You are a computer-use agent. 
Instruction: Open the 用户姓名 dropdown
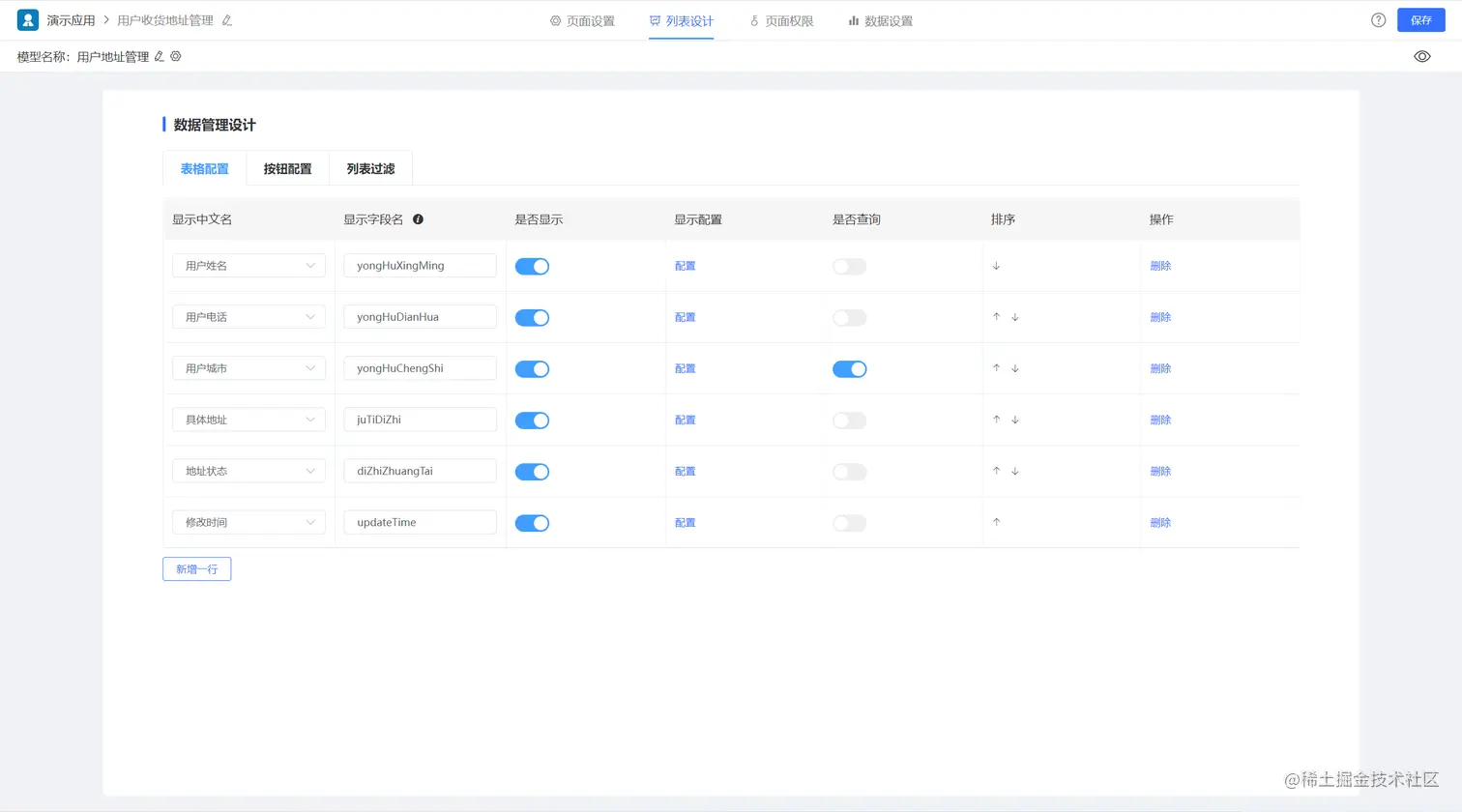pos(249,266)
